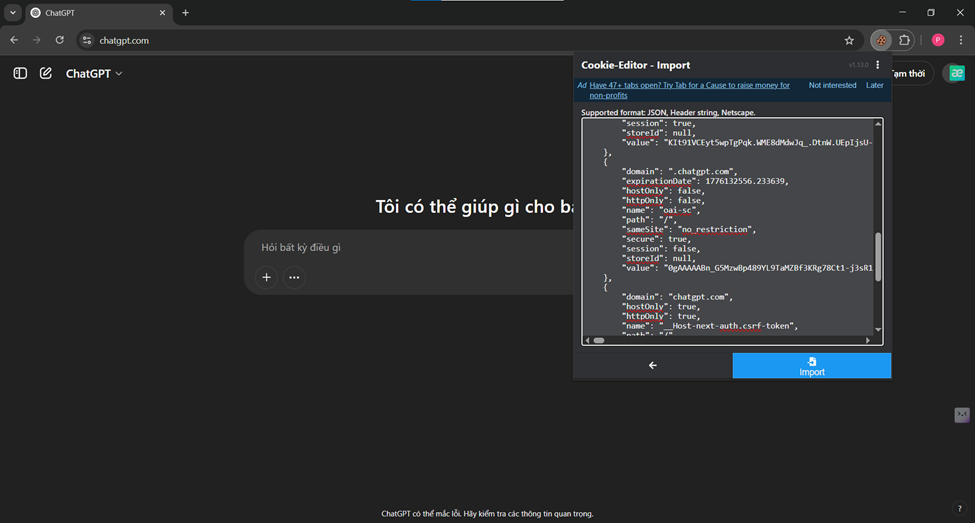Viewport: 975px width, 523px height.
Task: Open Cookie-Editor three-dot options menu
Action: tap(877, 65)
